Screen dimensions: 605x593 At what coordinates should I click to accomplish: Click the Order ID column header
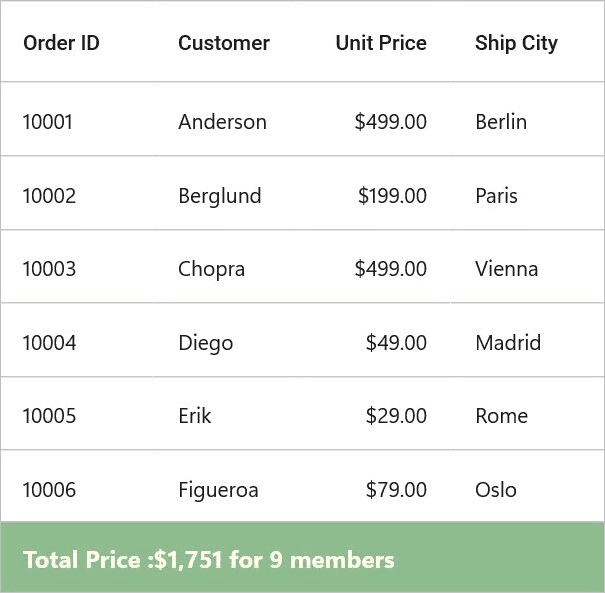pyautogui.click(x=78, y=42)
